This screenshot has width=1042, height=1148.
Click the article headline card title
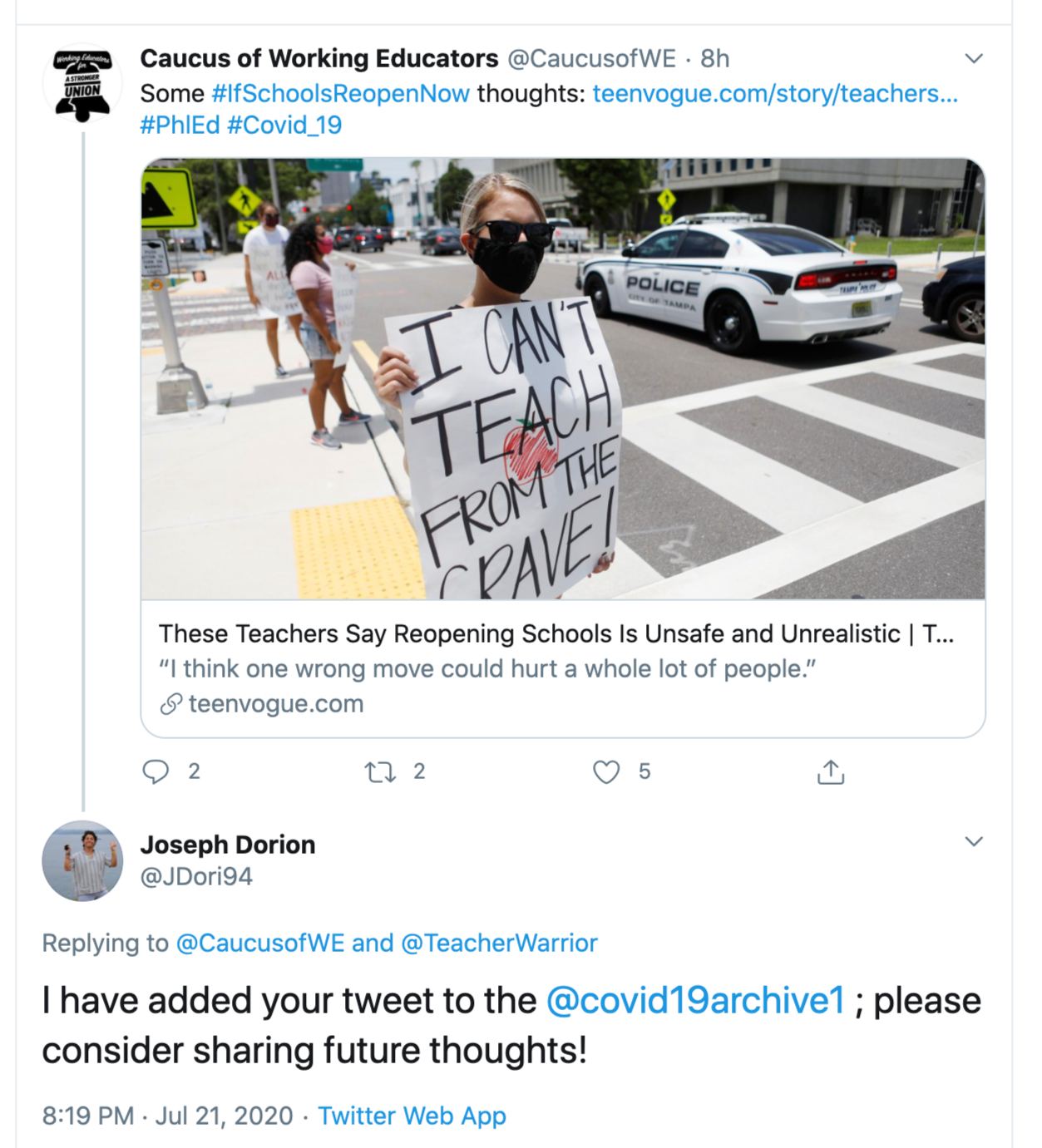pyautogui.click(x=556, y=633)
